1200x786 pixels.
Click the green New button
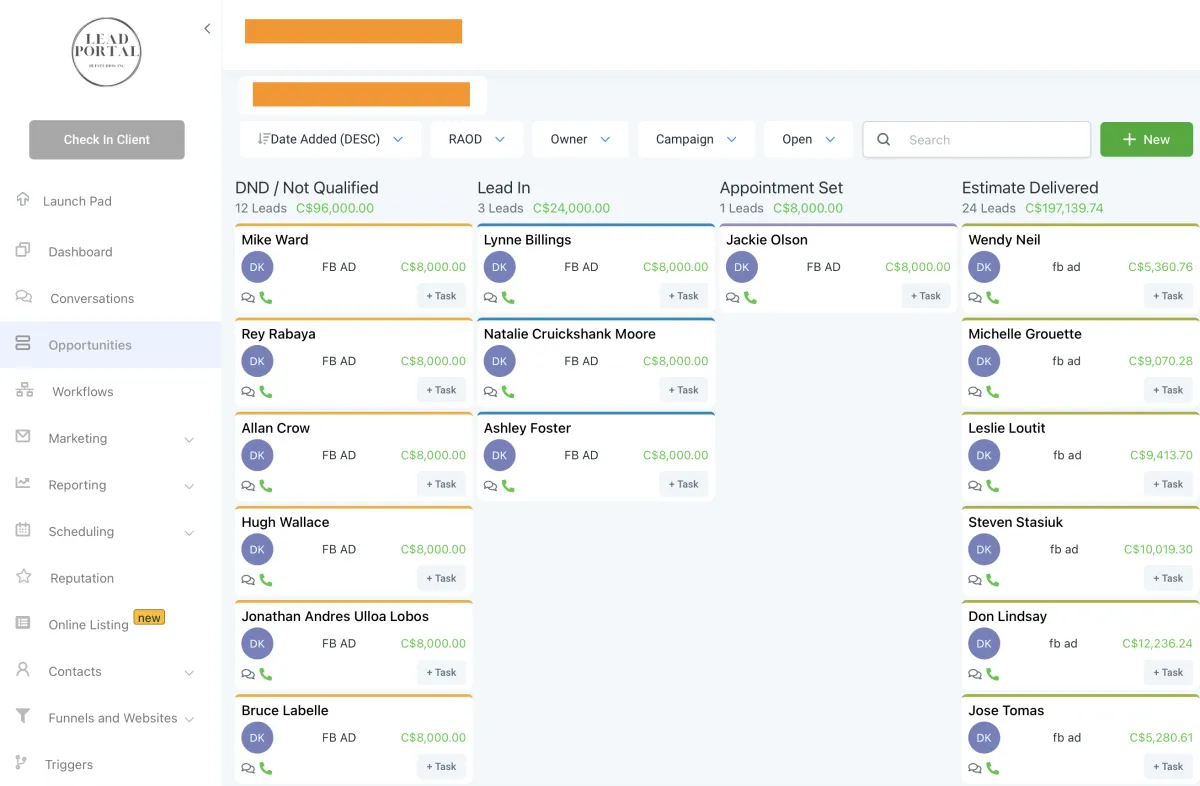[x=1146, y=139]
